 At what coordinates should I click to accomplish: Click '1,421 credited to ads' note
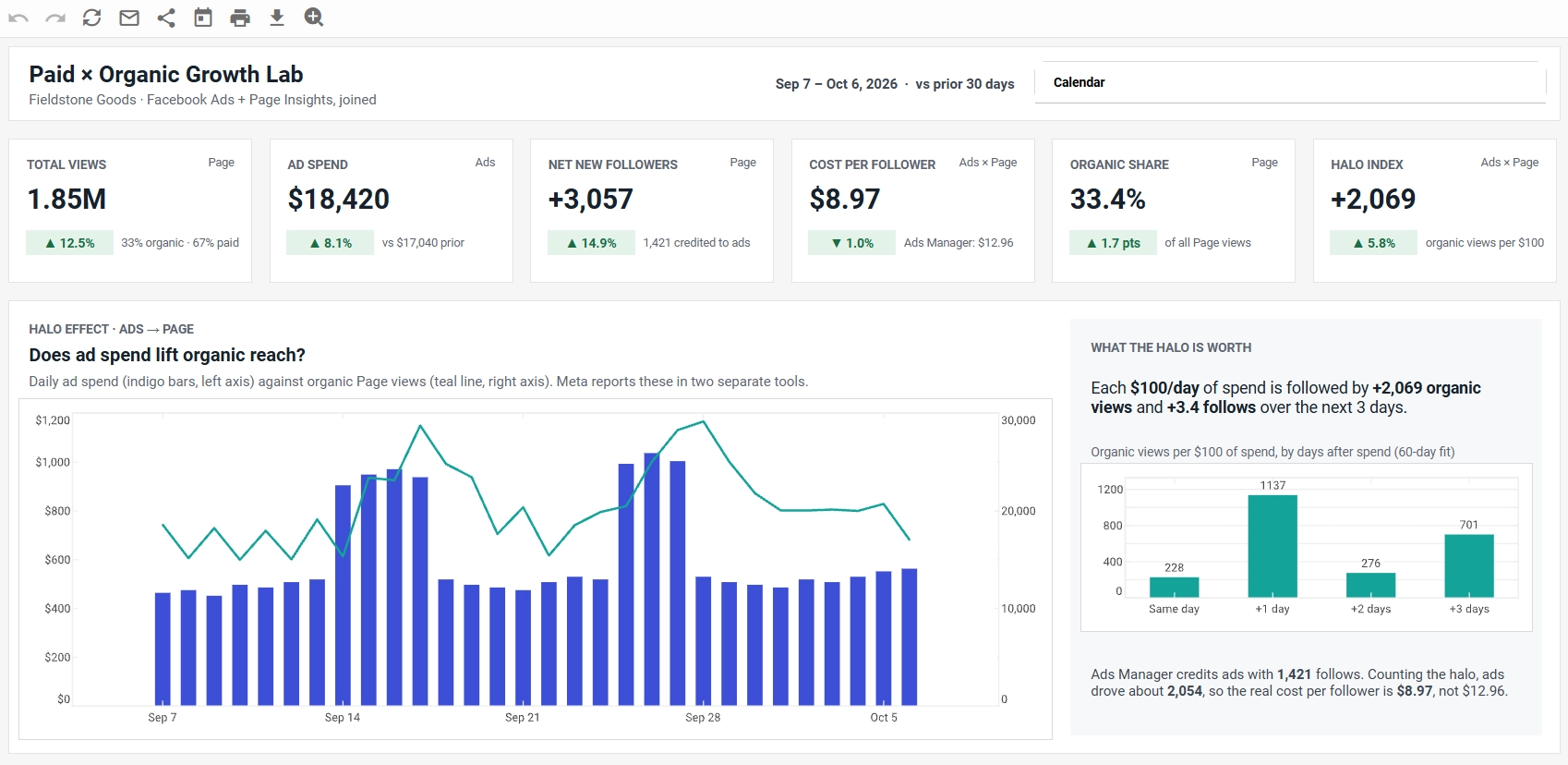coord(697,243)
